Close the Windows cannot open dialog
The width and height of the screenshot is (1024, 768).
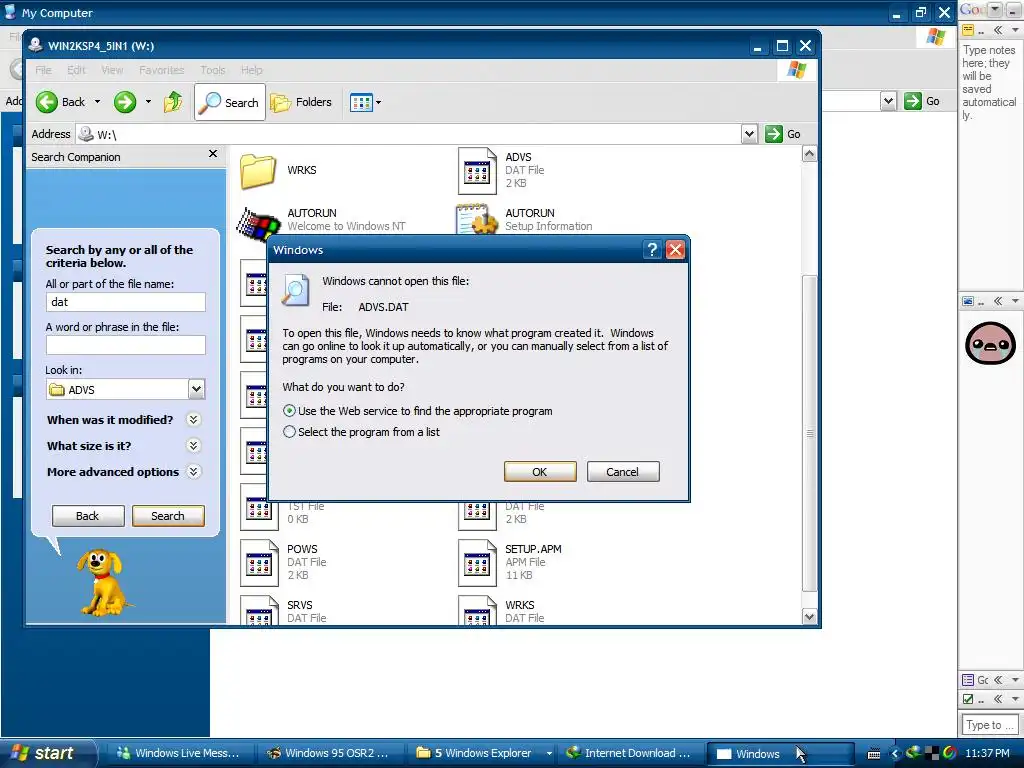675,249
